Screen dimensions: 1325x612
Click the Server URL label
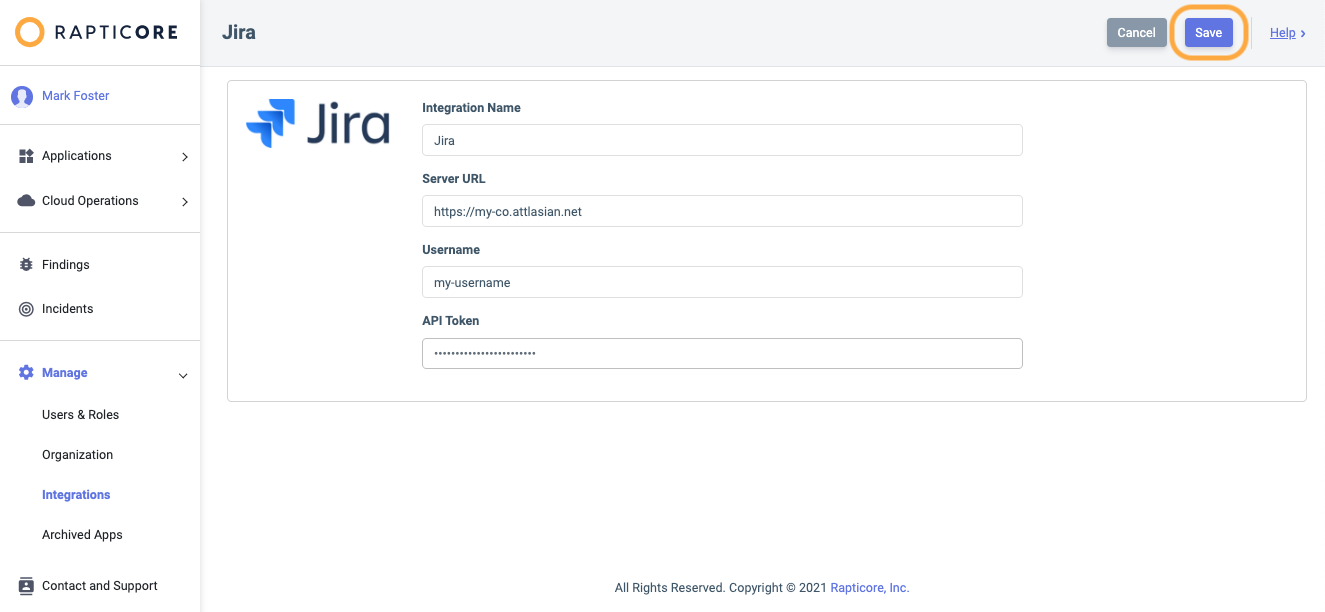tap(453, 179)
